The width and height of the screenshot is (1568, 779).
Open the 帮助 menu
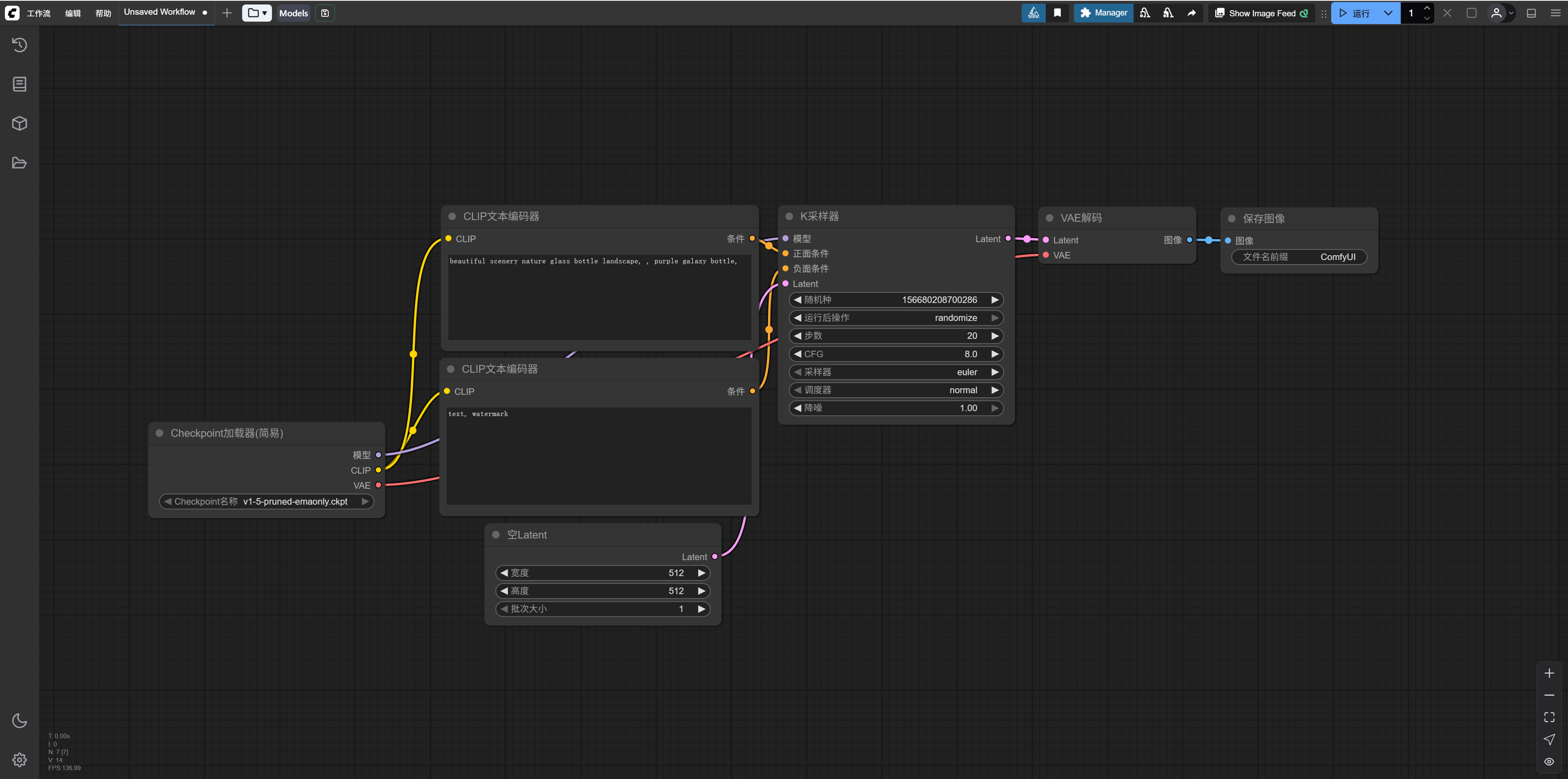coord(103,13)
